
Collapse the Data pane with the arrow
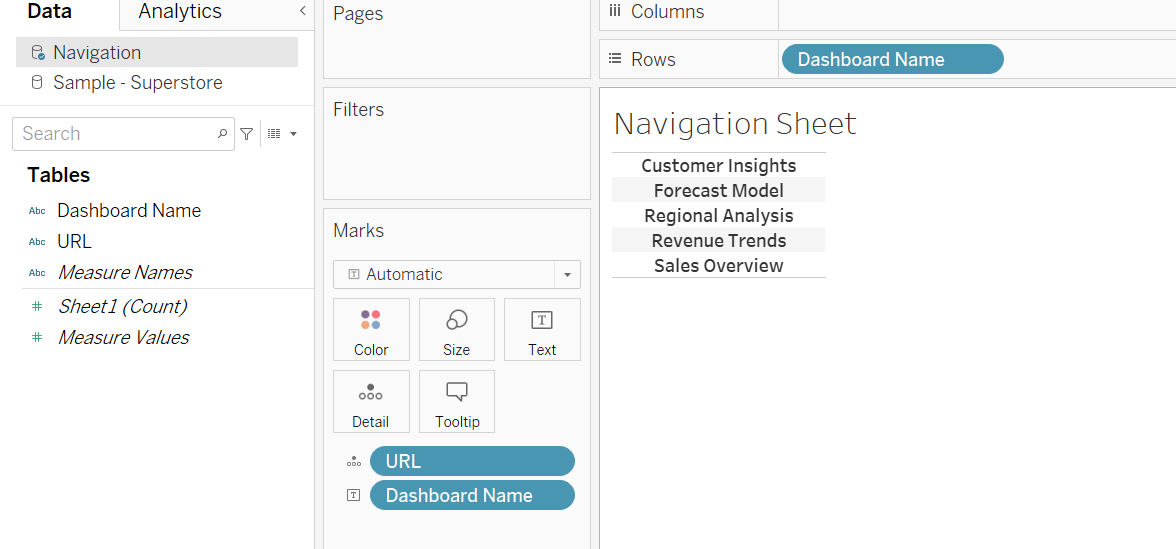(x=303, y=11)
